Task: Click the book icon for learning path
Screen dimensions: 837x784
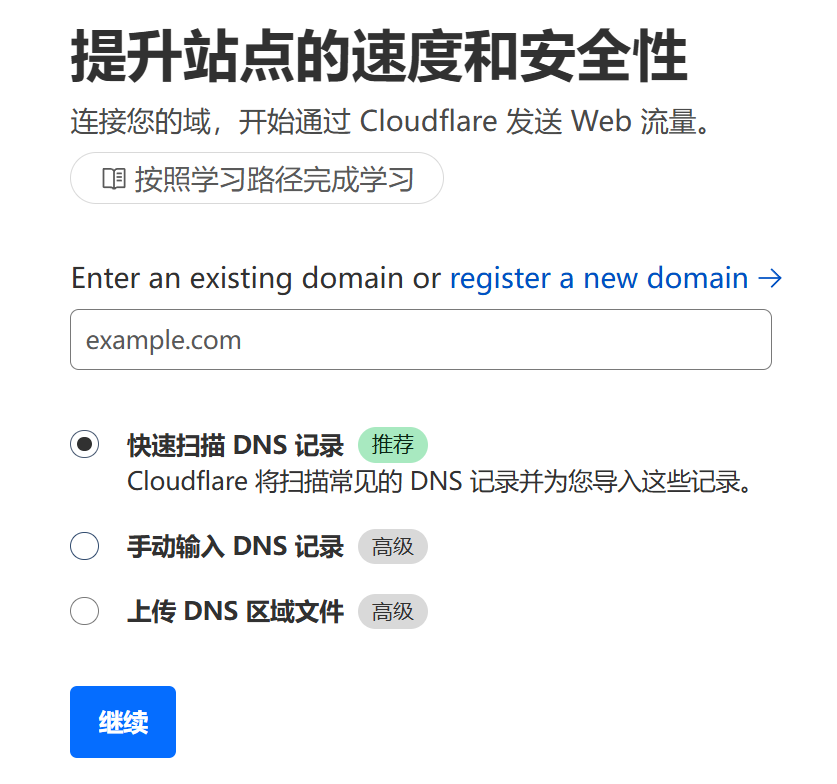Action: (114, 179)
